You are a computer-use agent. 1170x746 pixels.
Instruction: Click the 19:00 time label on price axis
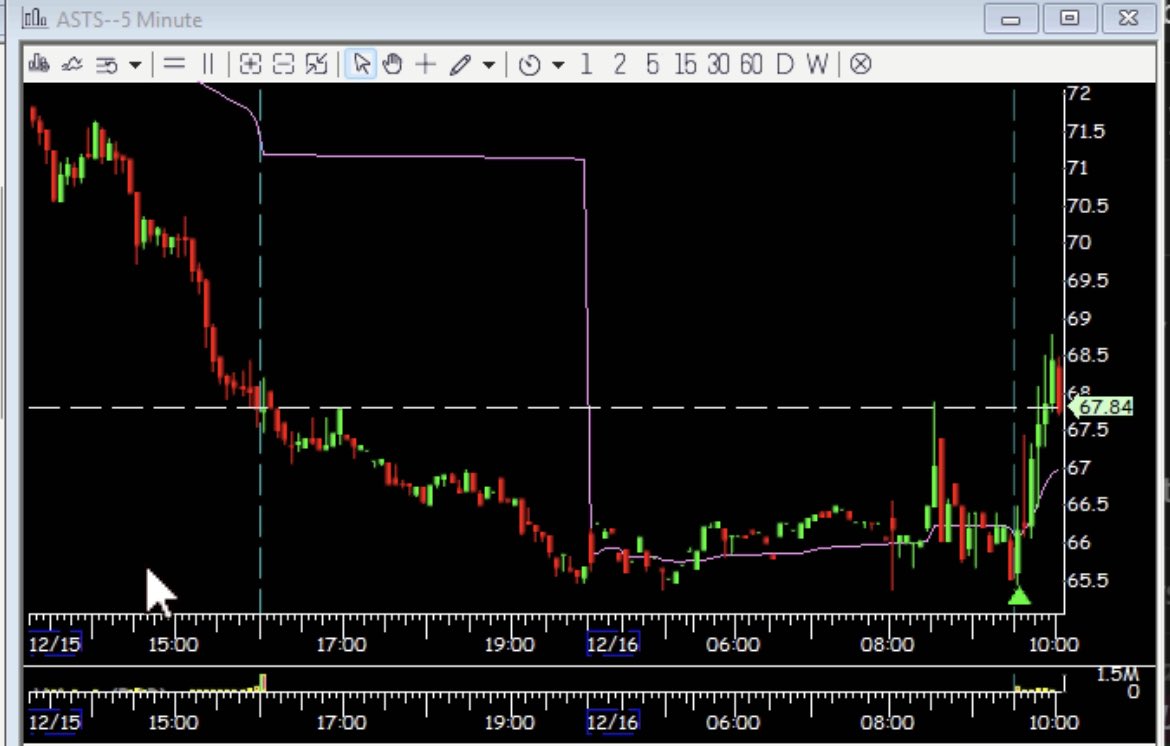tap(510, 645)
